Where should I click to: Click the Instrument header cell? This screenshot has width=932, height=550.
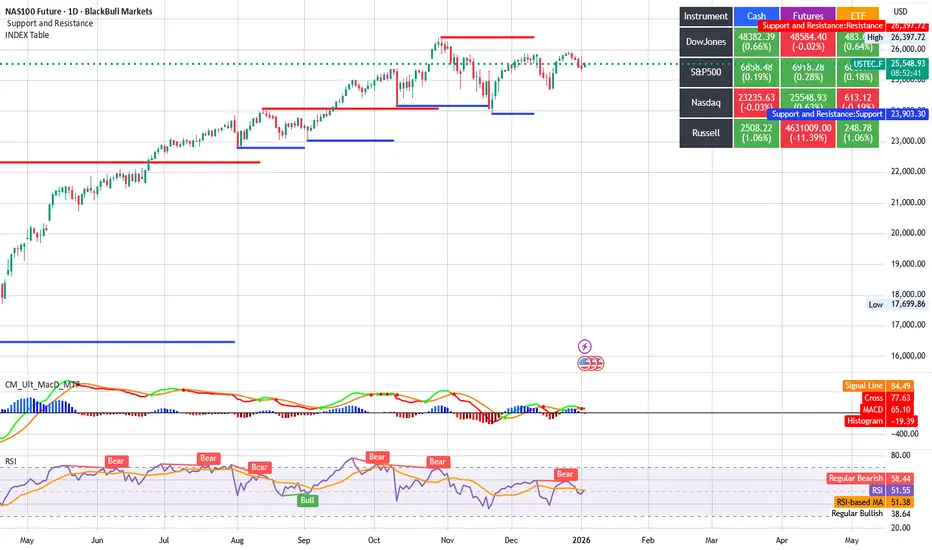coord(706,17)
